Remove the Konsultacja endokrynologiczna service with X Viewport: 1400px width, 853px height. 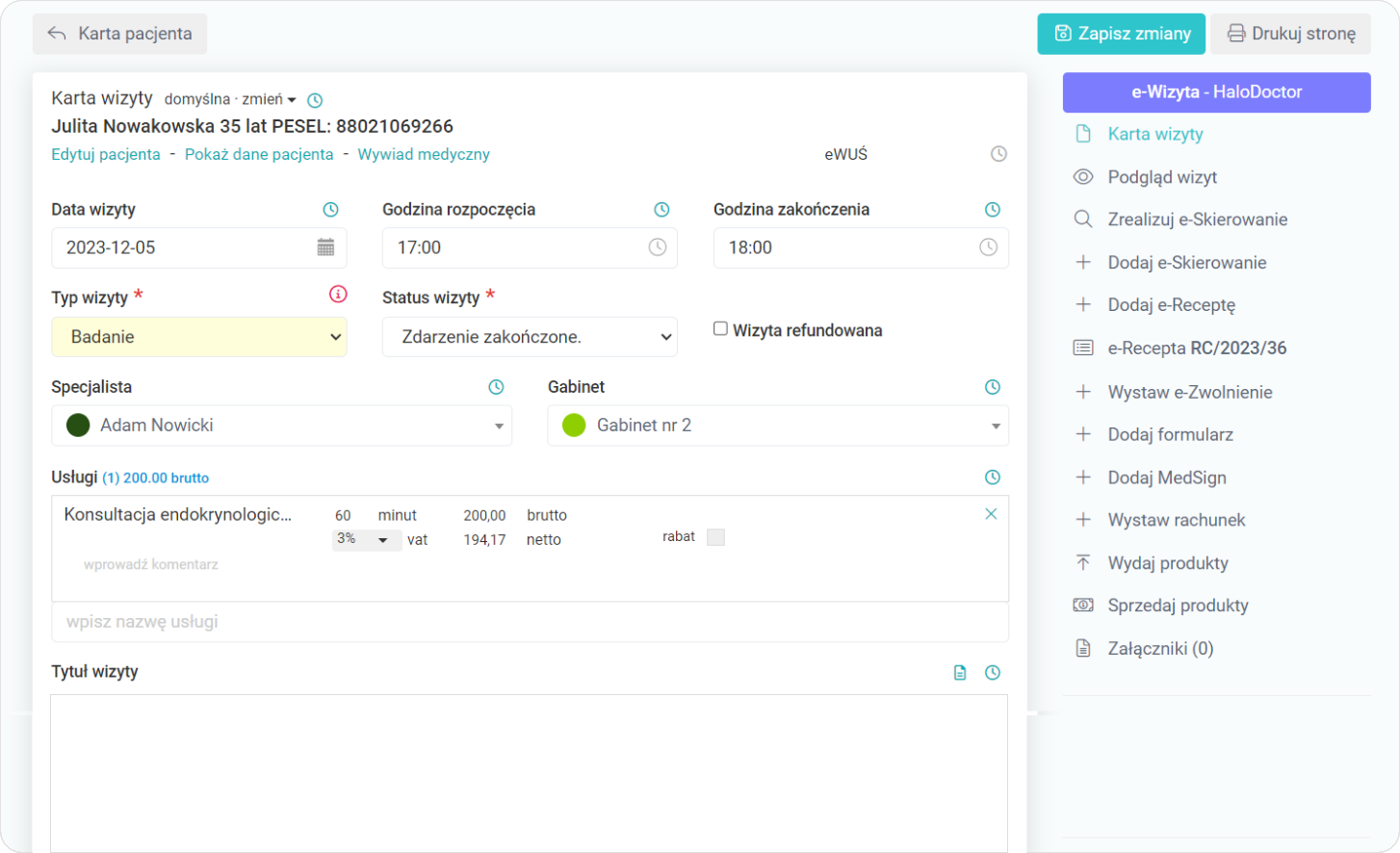tap(991, 514)
